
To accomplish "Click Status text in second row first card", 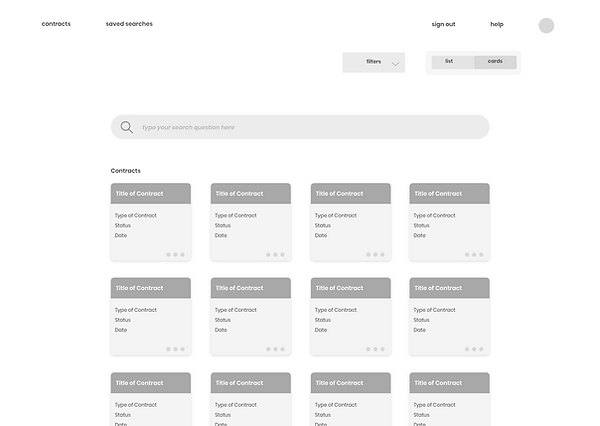I will click(x=122, y=320).
